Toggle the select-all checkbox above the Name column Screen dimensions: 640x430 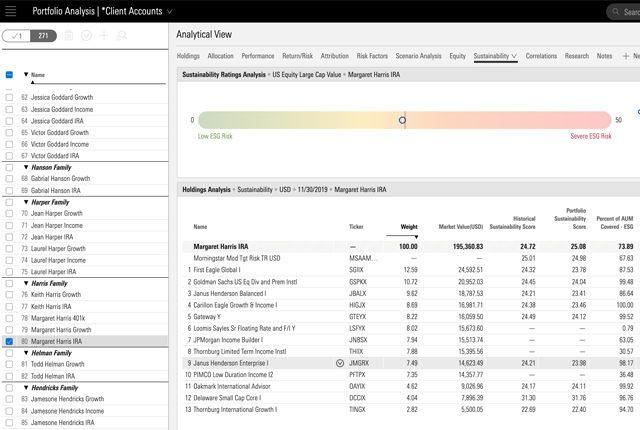(10, 75)
